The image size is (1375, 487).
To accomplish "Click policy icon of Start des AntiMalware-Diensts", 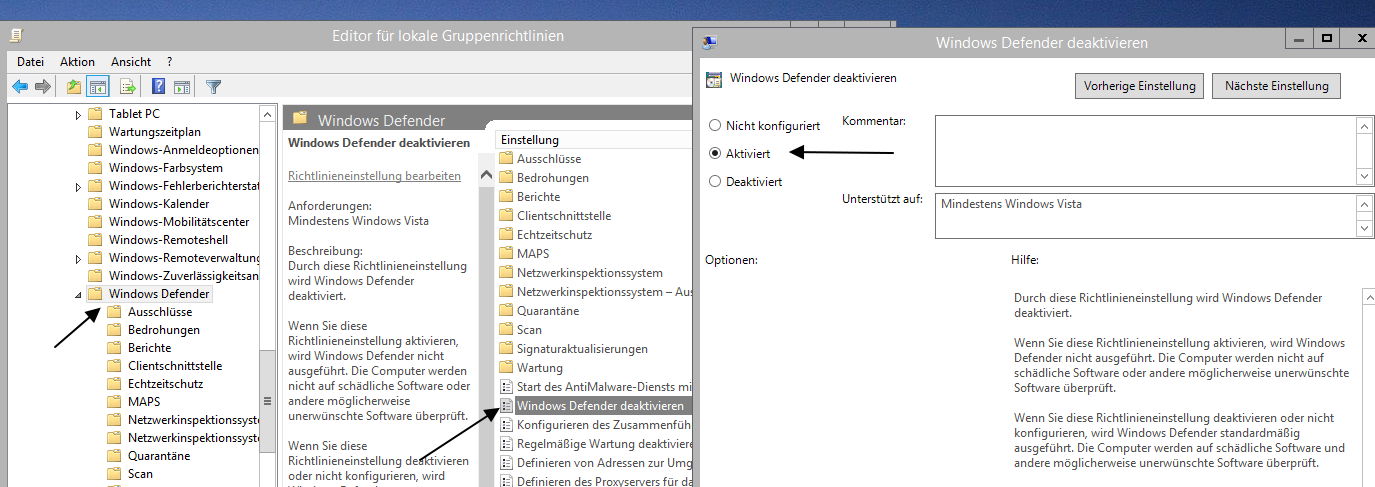I will click(507, 387).
